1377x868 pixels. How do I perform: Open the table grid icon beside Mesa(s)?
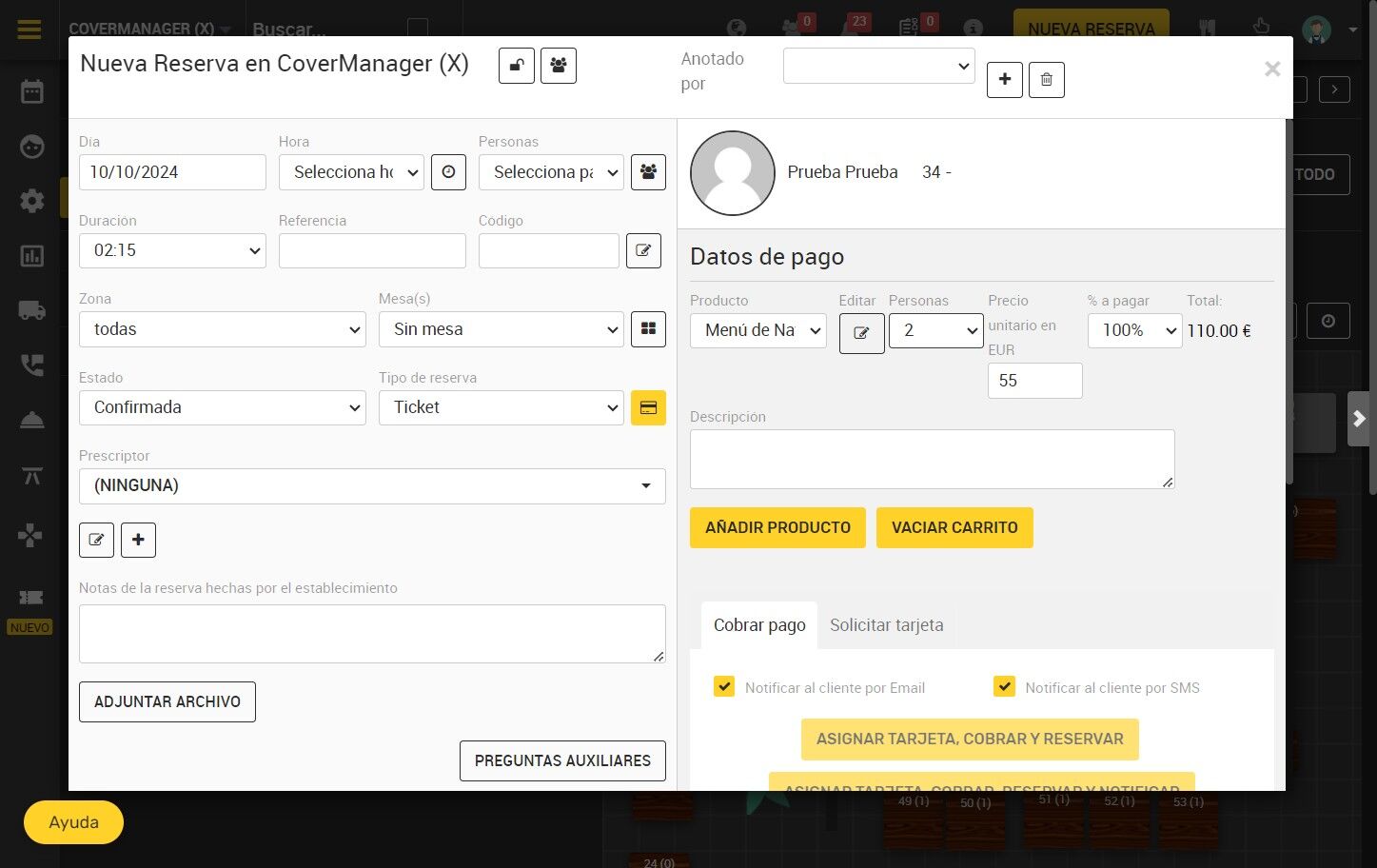click(648, 329)
